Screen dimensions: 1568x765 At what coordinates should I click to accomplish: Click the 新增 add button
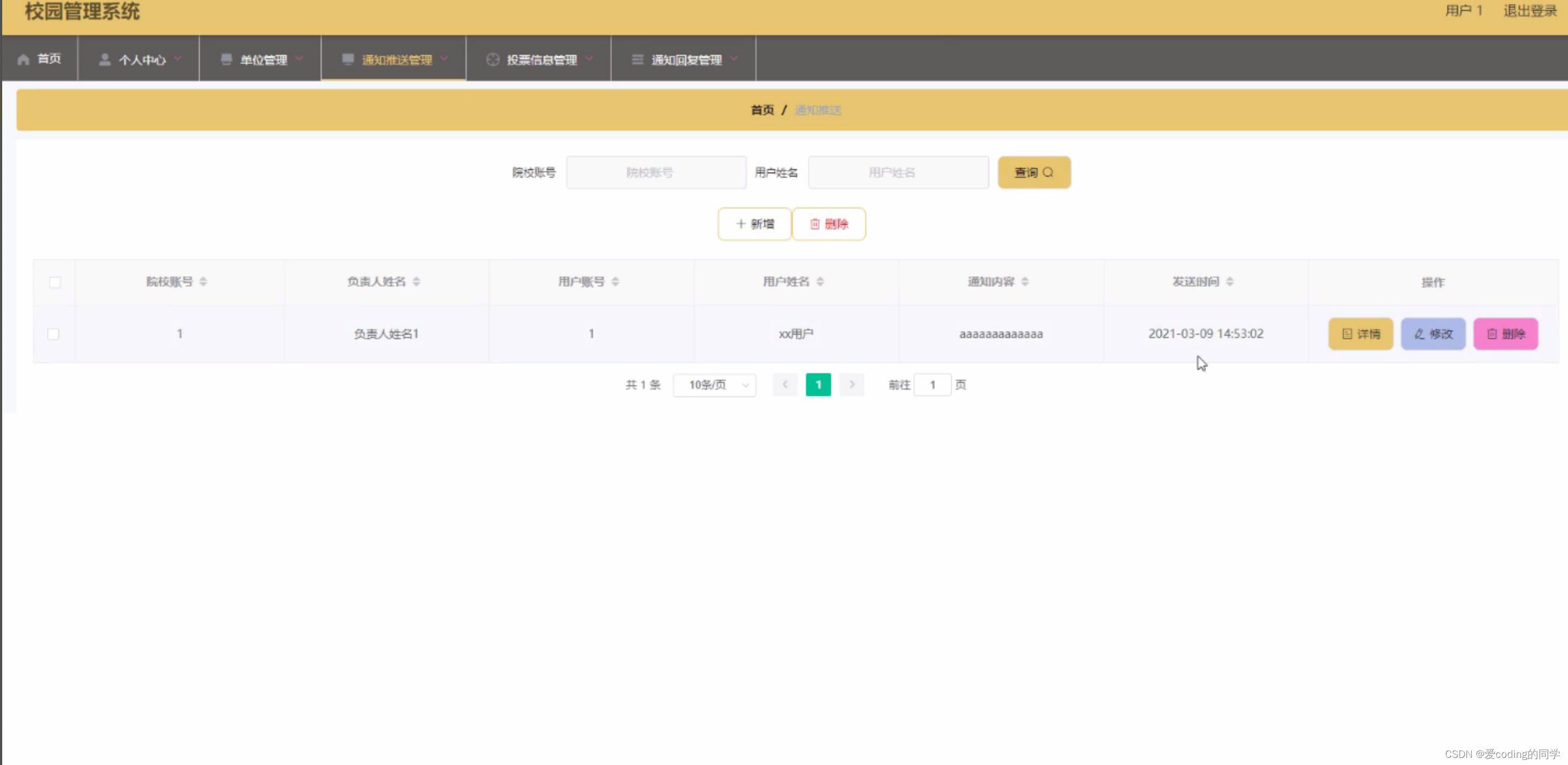[754, 224]
